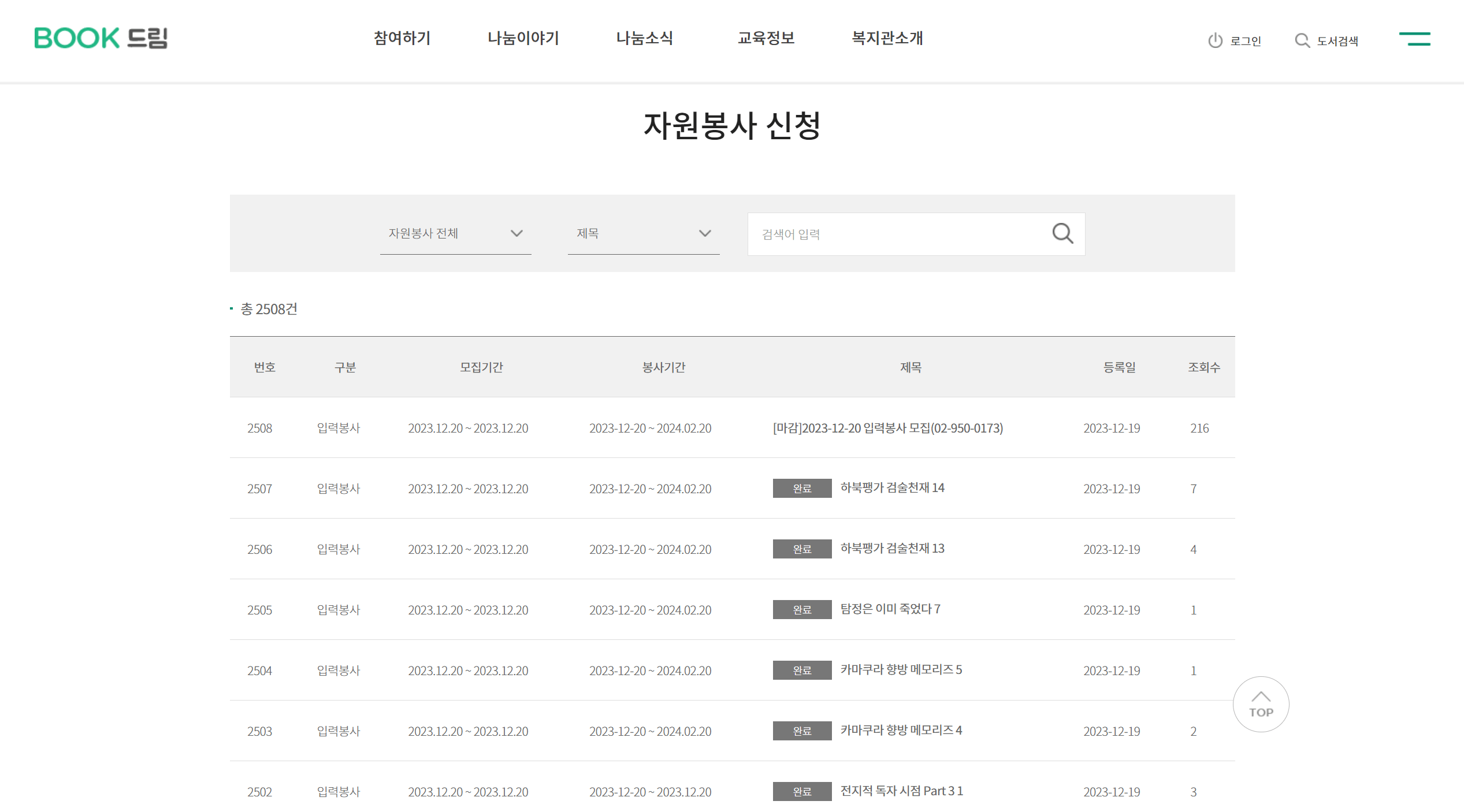Screen dimensions: 1464x812
Task: Open the 자원봉사 전체 dropdown
Action: (x=455, y=234)
